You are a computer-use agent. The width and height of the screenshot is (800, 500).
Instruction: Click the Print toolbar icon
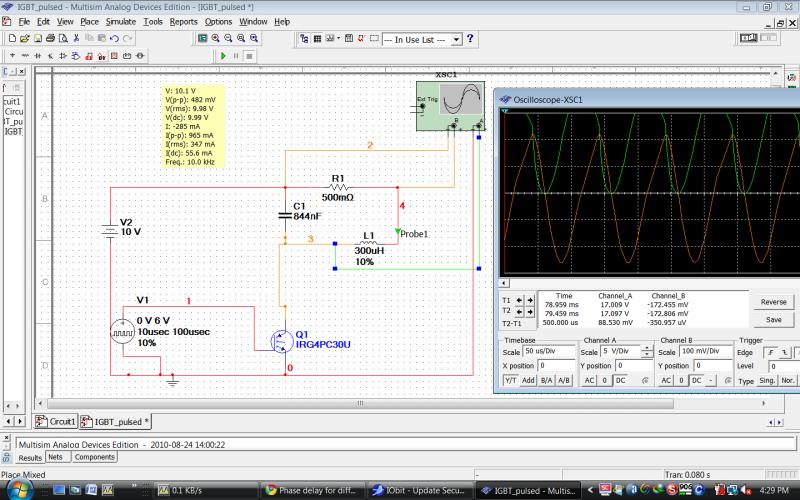click(x=51, y=38)
